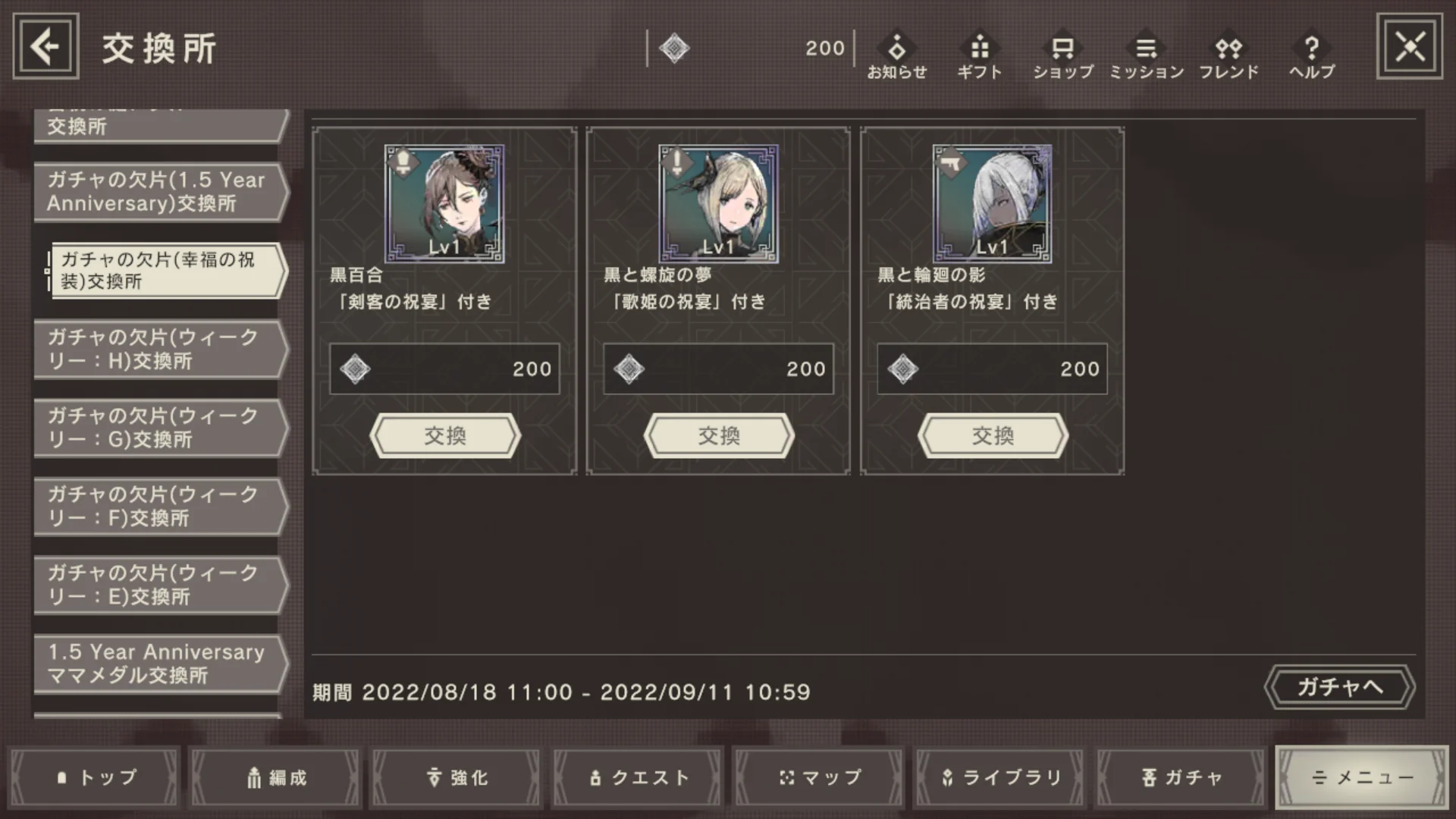Open the ヘルプ question mark icon
The image size is (1456, 819).
(x=1312, y=55)
